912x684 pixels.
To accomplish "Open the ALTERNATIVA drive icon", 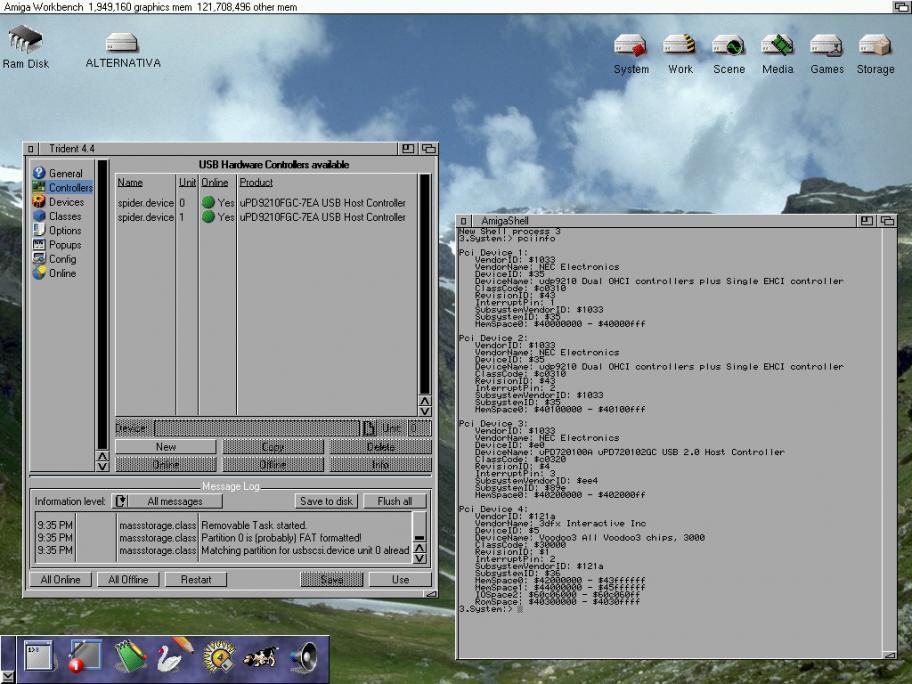I will pyautogui.click(x=122, y=44).
